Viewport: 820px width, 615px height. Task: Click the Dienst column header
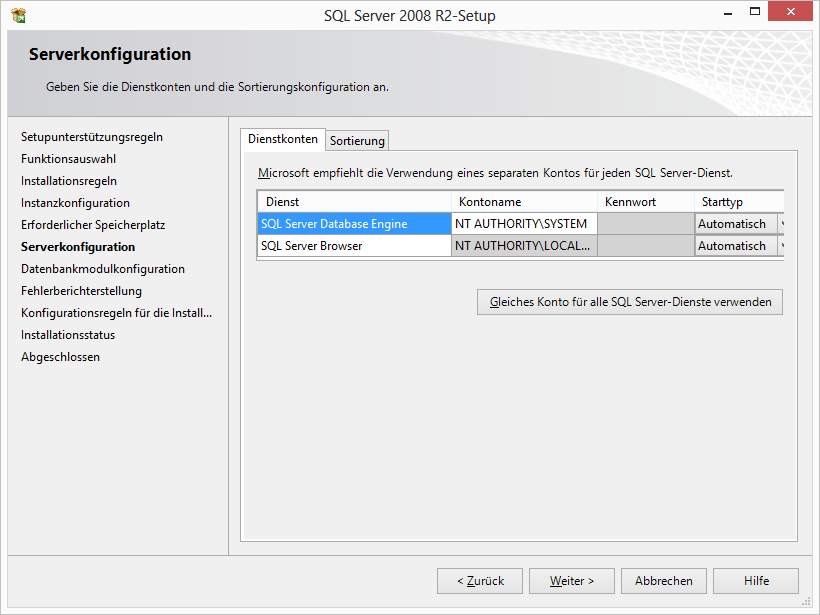pyautogui.click(x=355, y=202)
